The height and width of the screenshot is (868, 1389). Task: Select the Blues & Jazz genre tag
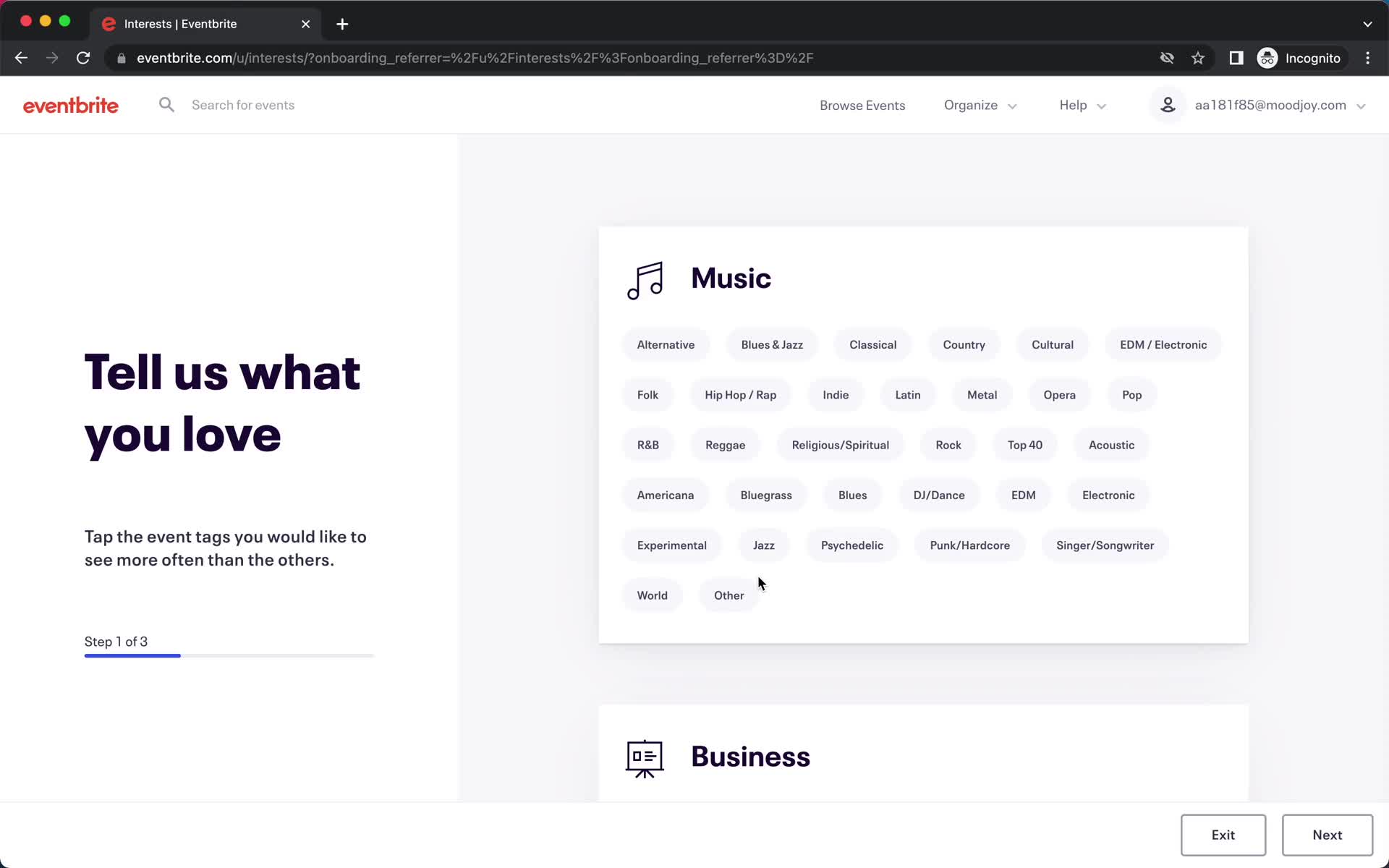772,344
